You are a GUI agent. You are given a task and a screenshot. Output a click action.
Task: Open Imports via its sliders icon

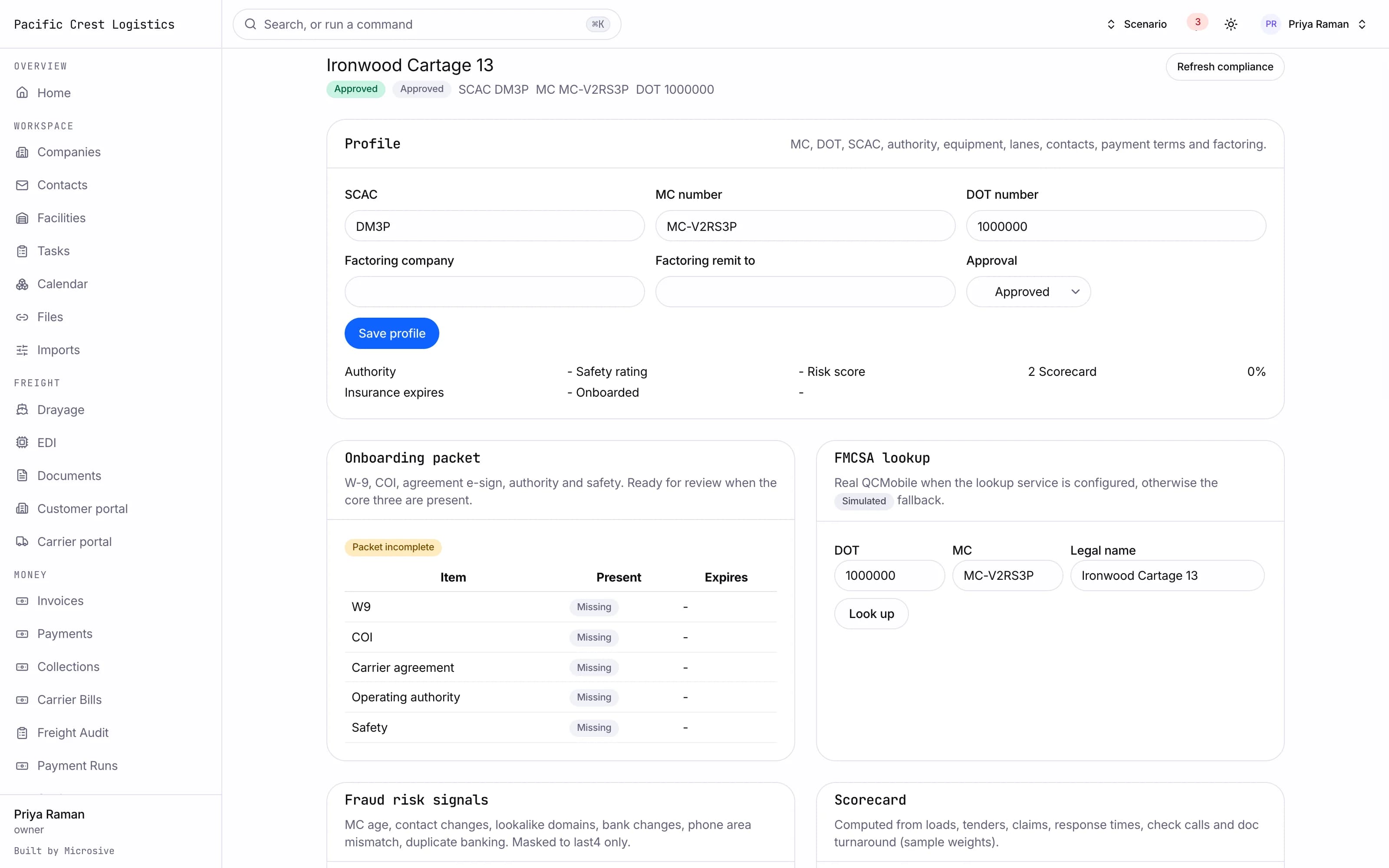[x=22, y=350]
